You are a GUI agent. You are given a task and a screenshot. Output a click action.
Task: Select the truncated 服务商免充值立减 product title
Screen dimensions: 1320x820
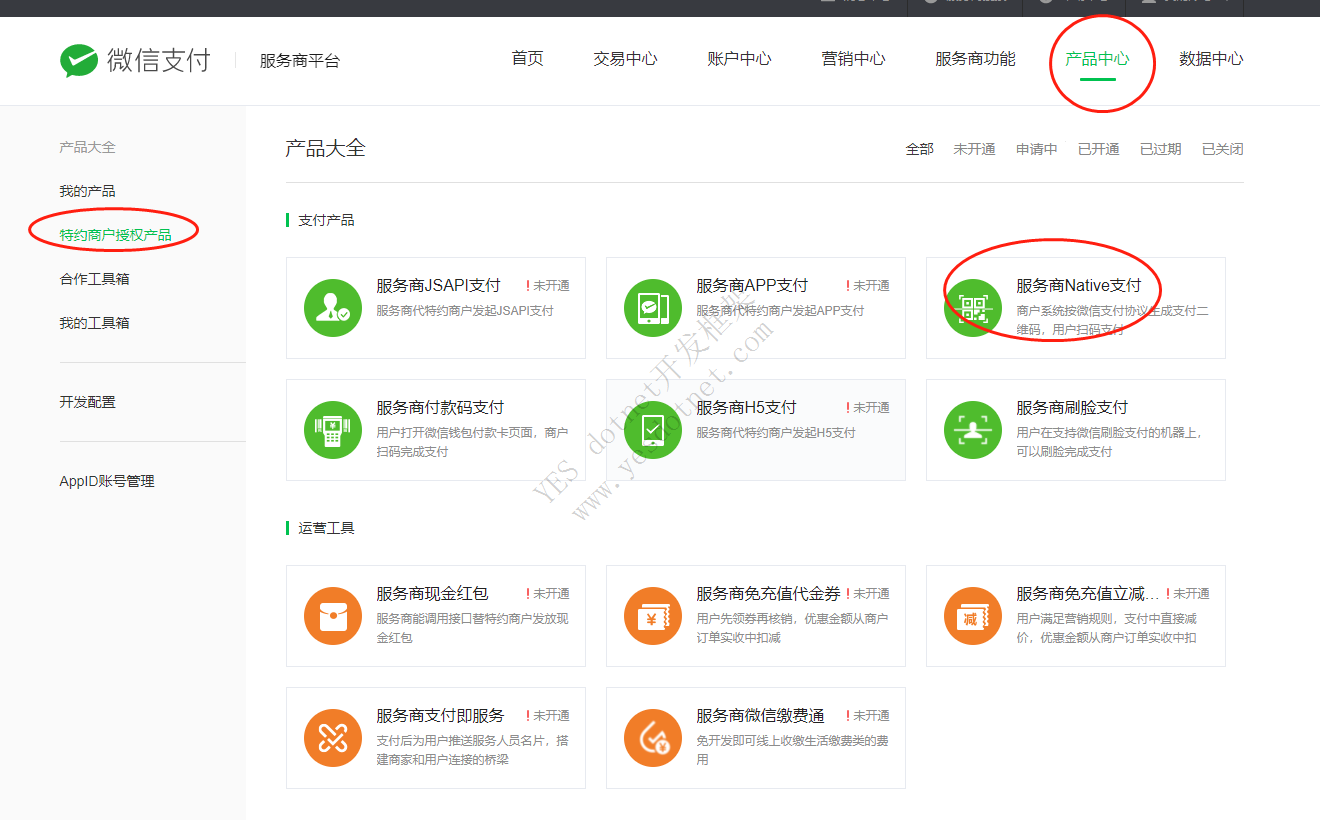[1088, 594]
